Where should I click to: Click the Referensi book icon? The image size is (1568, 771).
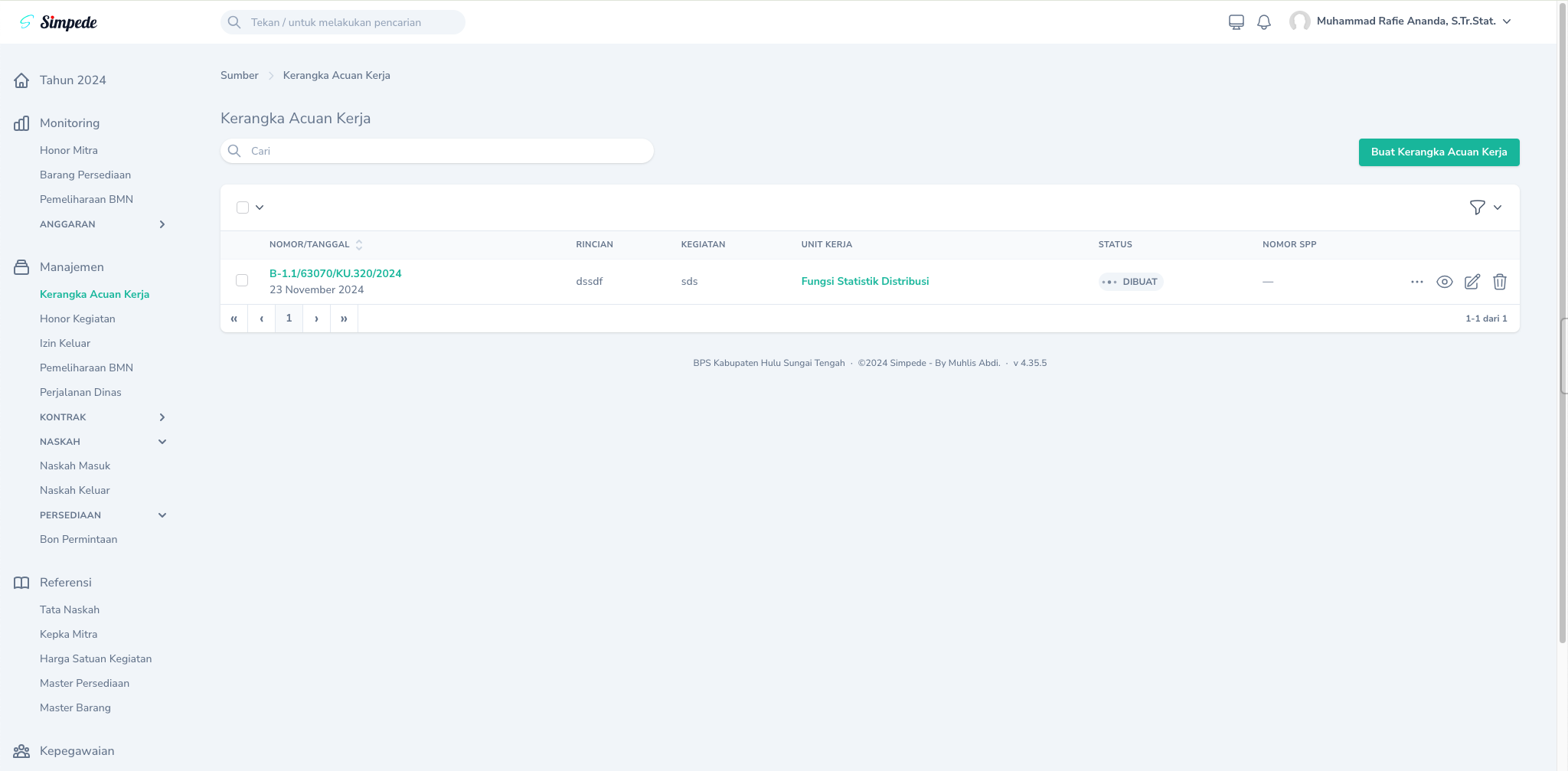(21, 583)
